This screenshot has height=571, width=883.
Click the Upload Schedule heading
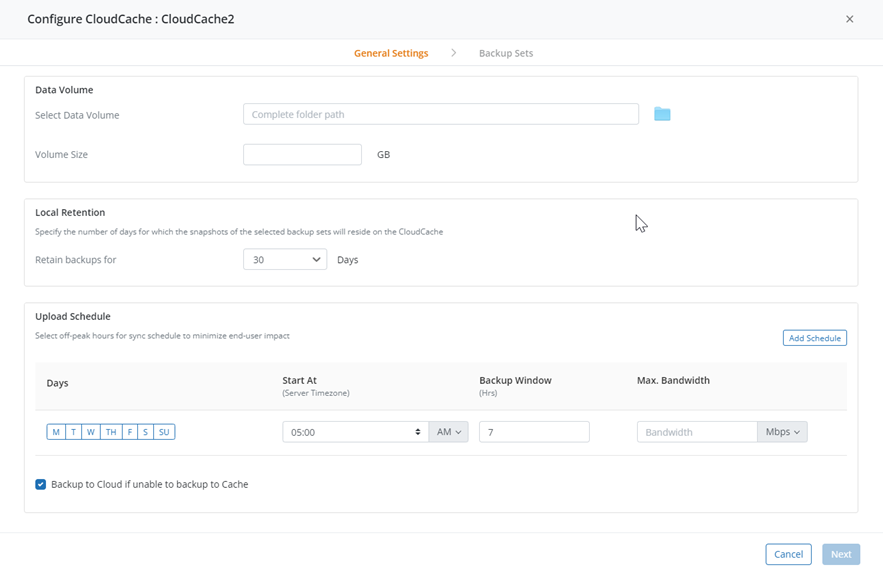pos(73,316)
